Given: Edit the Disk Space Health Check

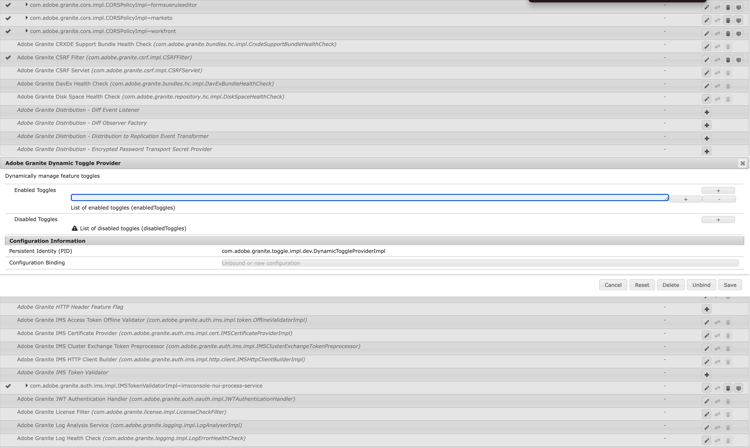Looking at the screenshot, I should 706,99.
